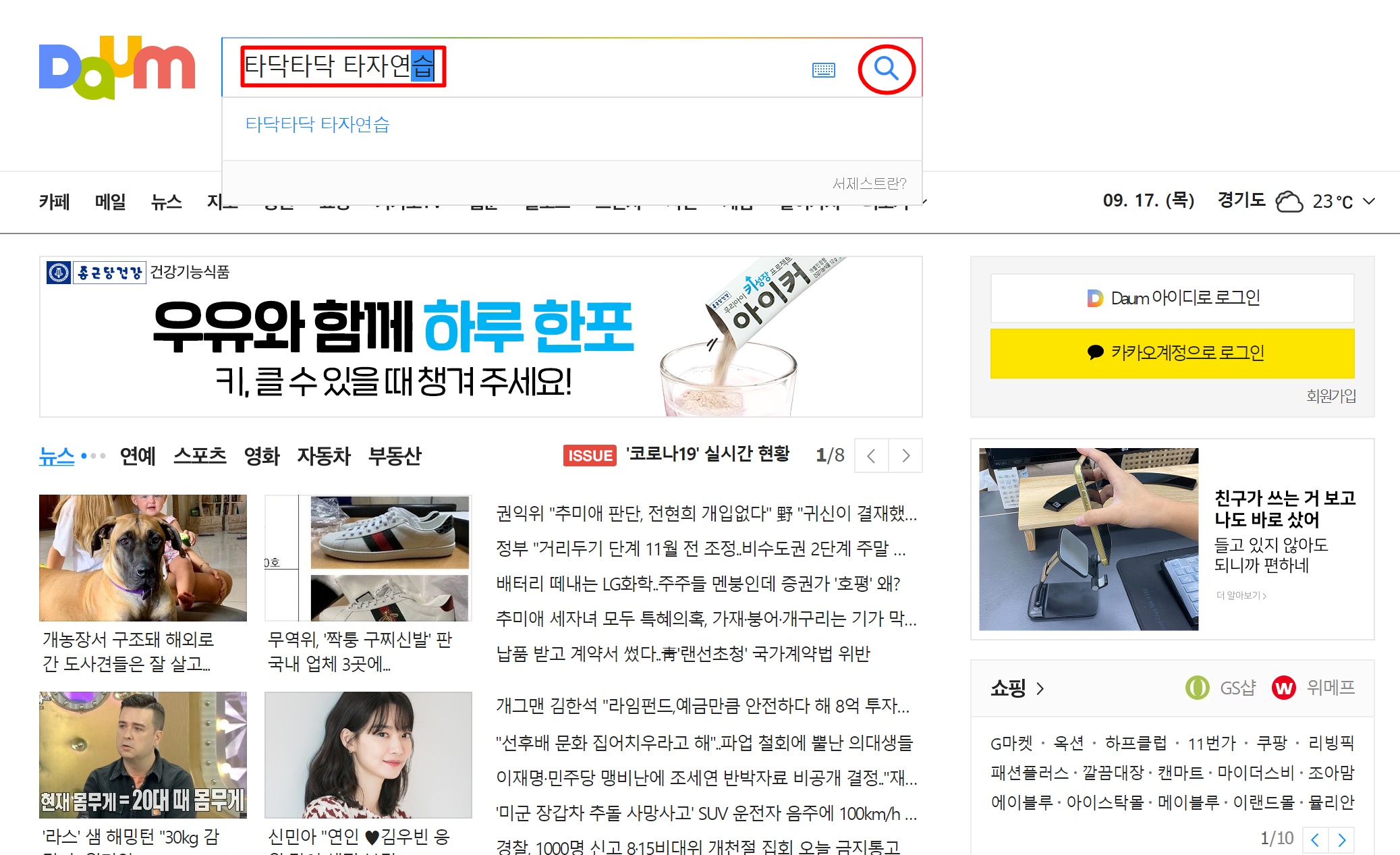
Task: Click the magnifier search button
Action: (886, 68)
